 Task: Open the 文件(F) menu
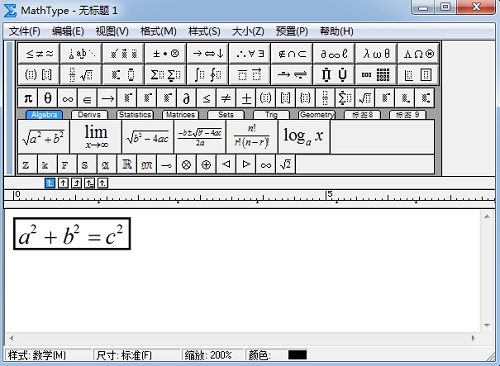pos(25,31)
